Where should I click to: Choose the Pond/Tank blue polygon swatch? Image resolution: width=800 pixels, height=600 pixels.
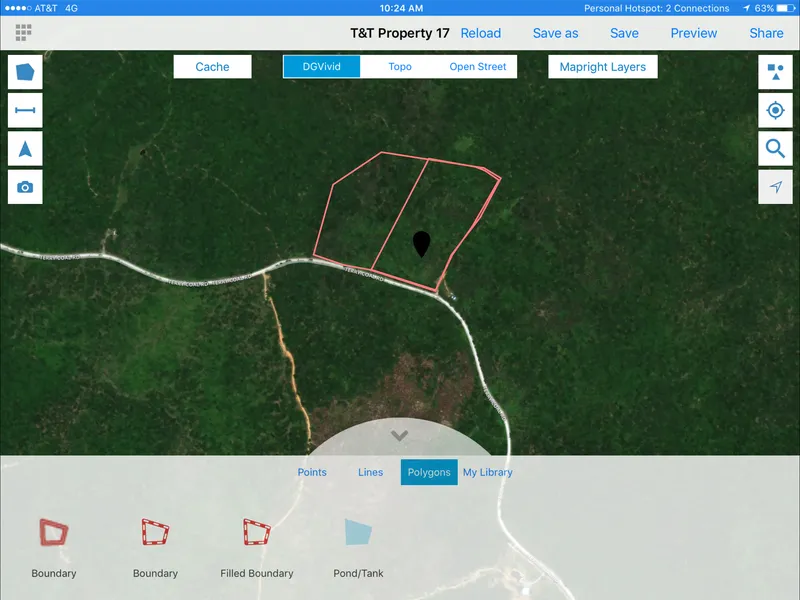click(358, 532)
